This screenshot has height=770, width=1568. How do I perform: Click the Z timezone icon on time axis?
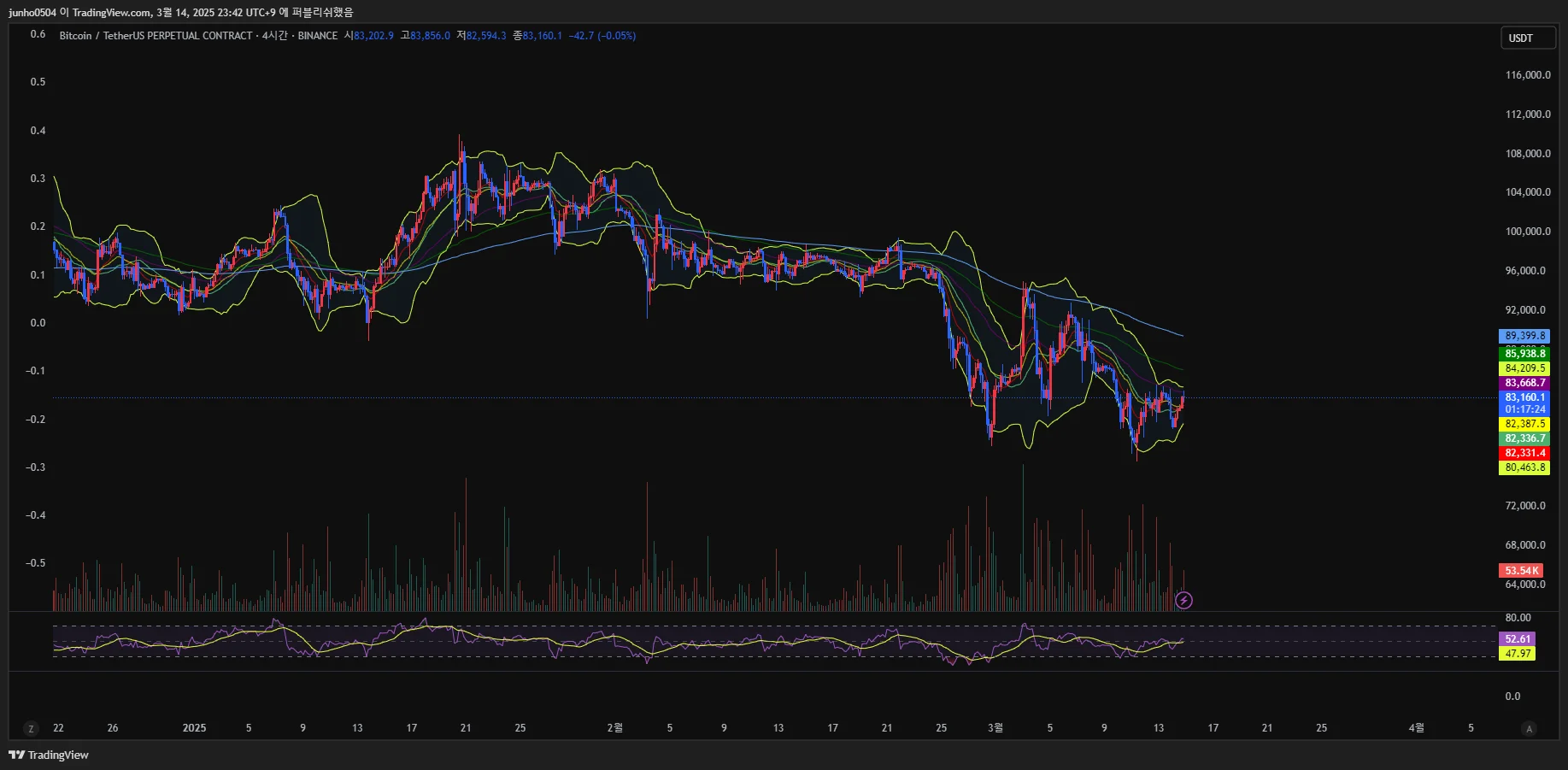click(x=32, y=729)
